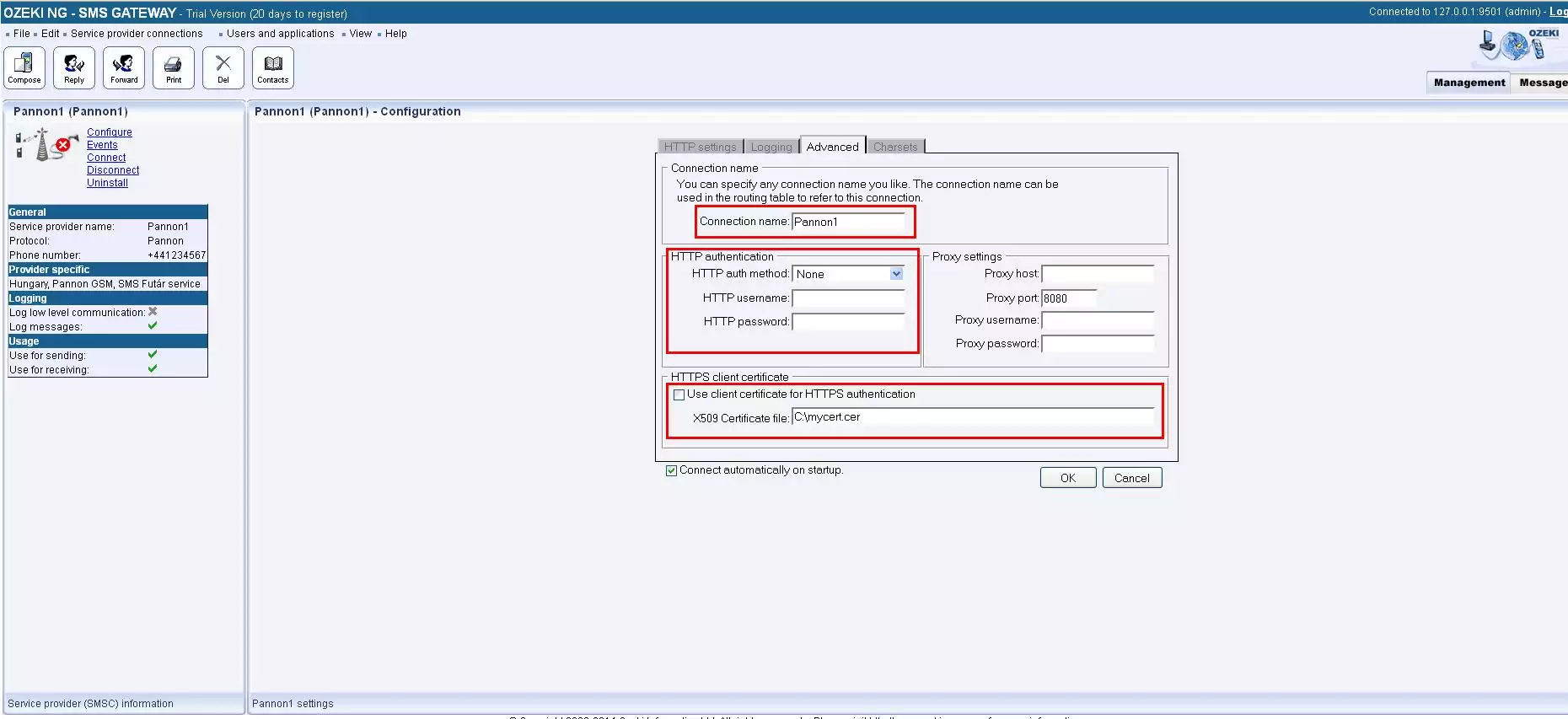The image size is (1568, 719).
Task: Select the Management tab
Action: click(x=1469, y=83)
